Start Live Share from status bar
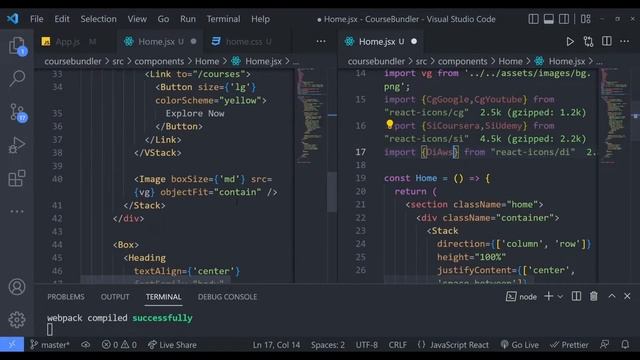The height and width of the screenshot is (360, 640). [172, 345]
